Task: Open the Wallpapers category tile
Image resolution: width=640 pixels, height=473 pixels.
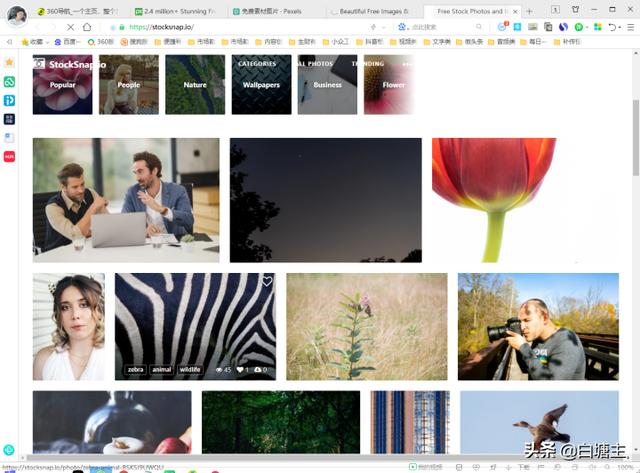Action: 261,84
